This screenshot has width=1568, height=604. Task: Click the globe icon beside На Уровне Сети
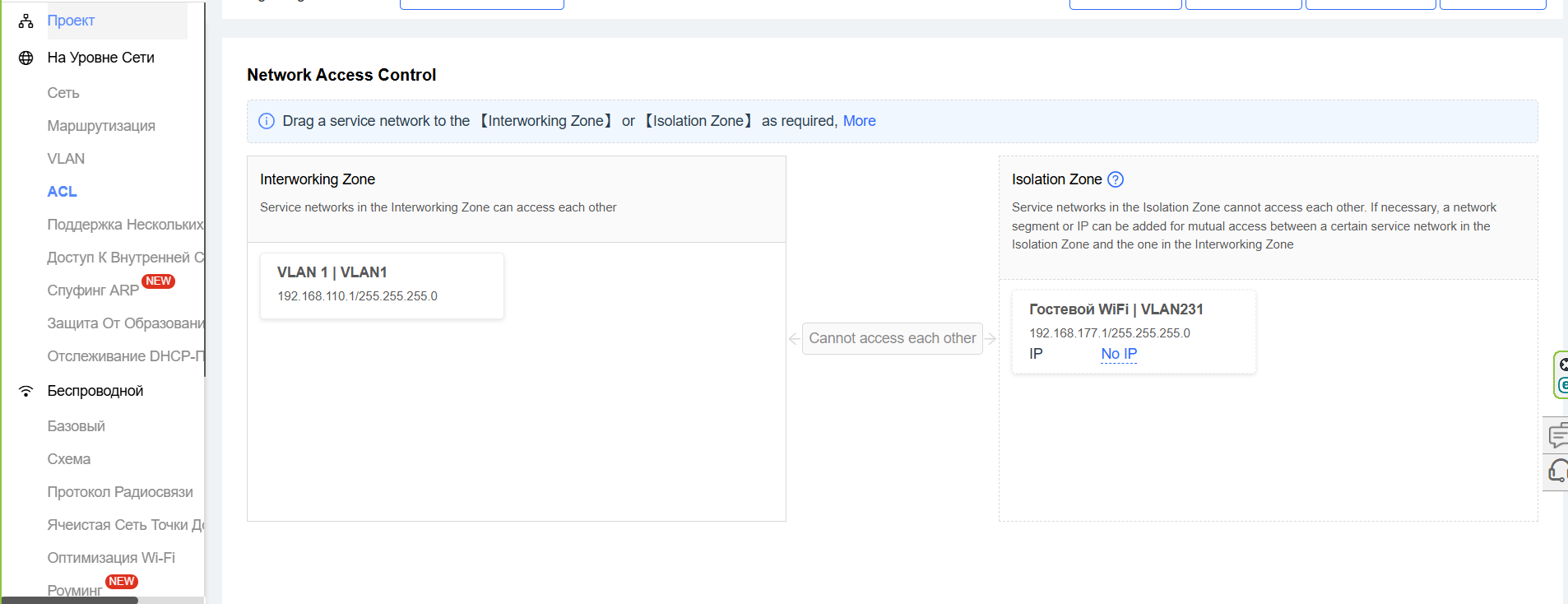(x=26, y=58)
